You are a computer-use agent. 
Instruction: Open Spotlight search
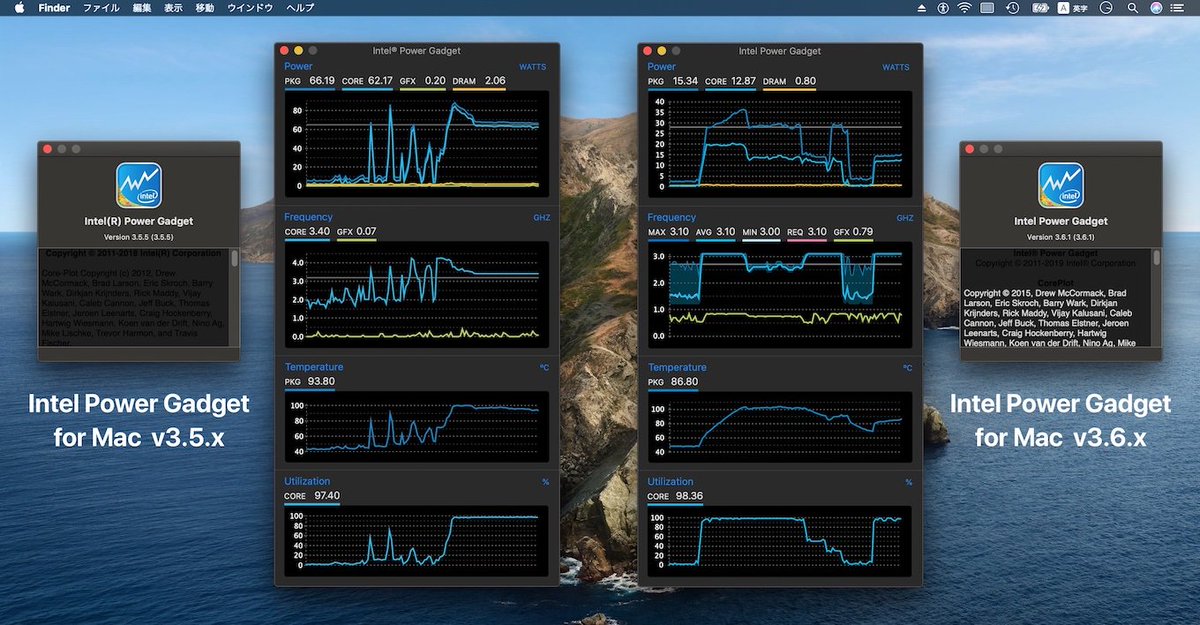point(1133,8)
